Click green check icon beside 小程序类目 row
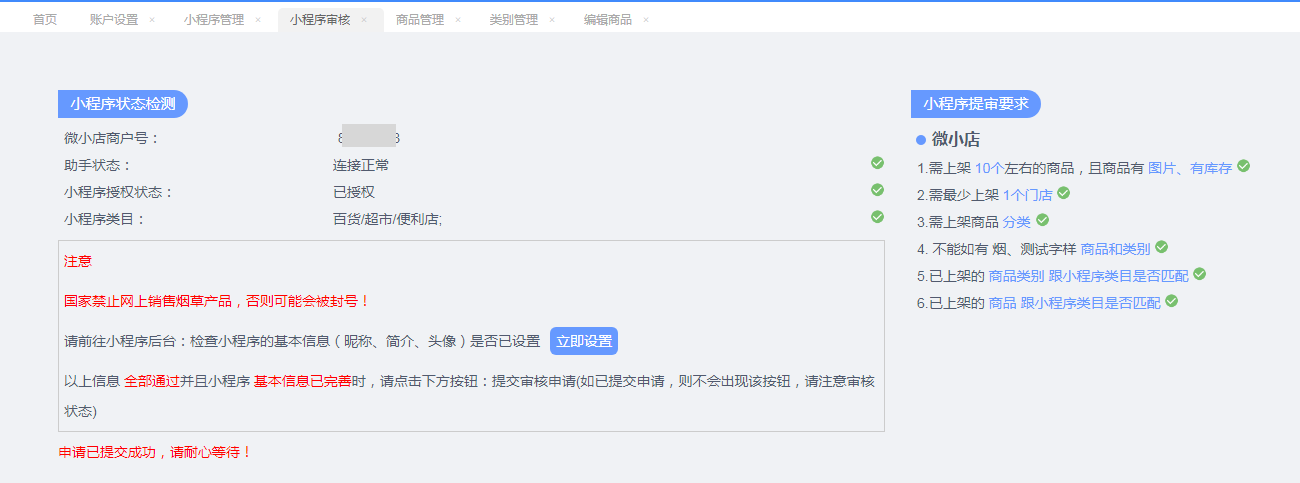The height and width of the screenshot is (483, 1300). [877, 217]
